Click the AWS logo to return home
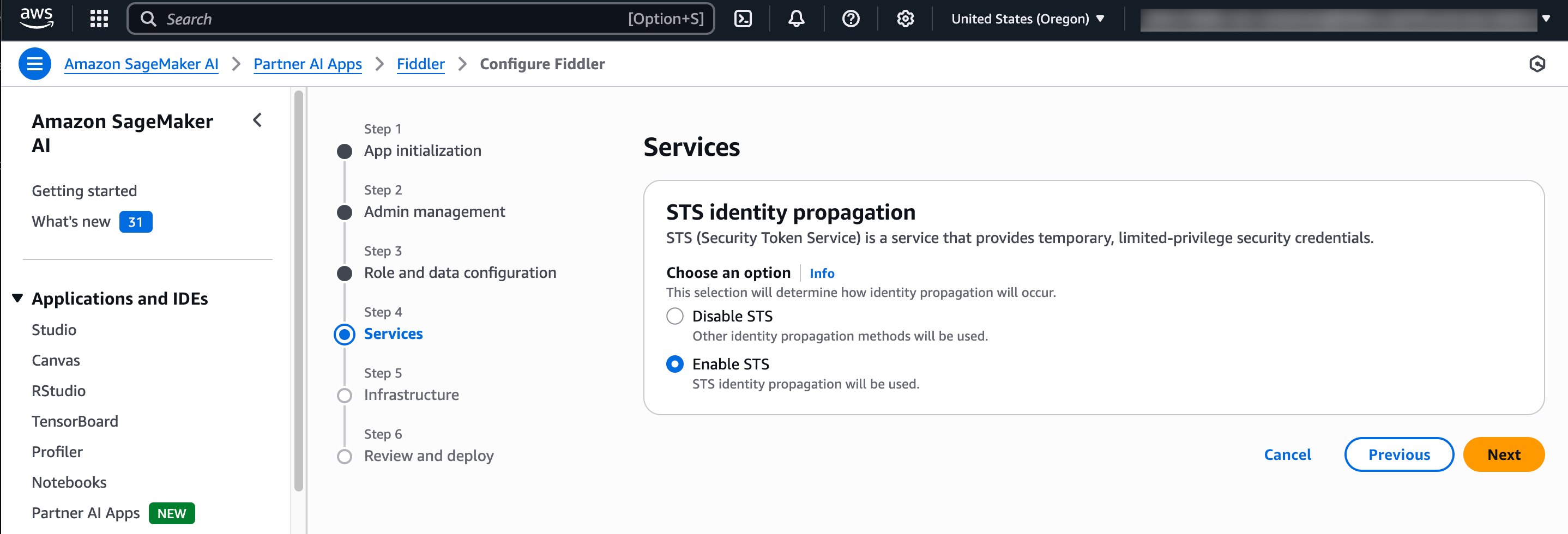The width and height of the screenshot is (1568, 534). click(x=37, y=18)
